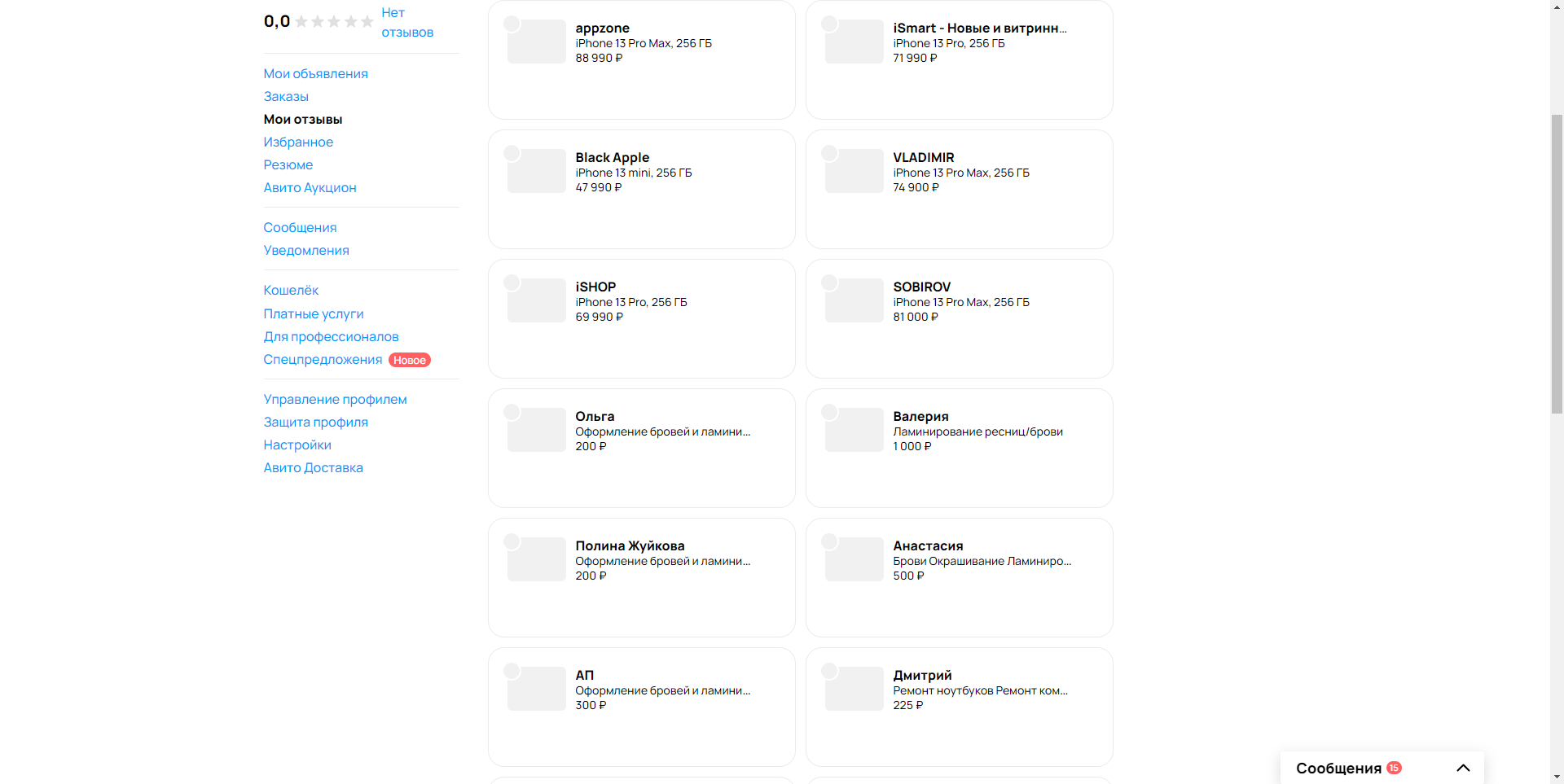
Task: Open Спецпредложения link
Action: coord(323,359)
